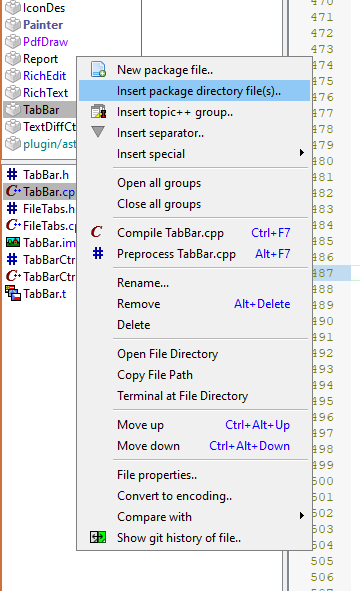The height and width of the screenshot is (591, 360).
Task: Click the TabBar.cpp source file icon
Action: (x=13, y=191)
